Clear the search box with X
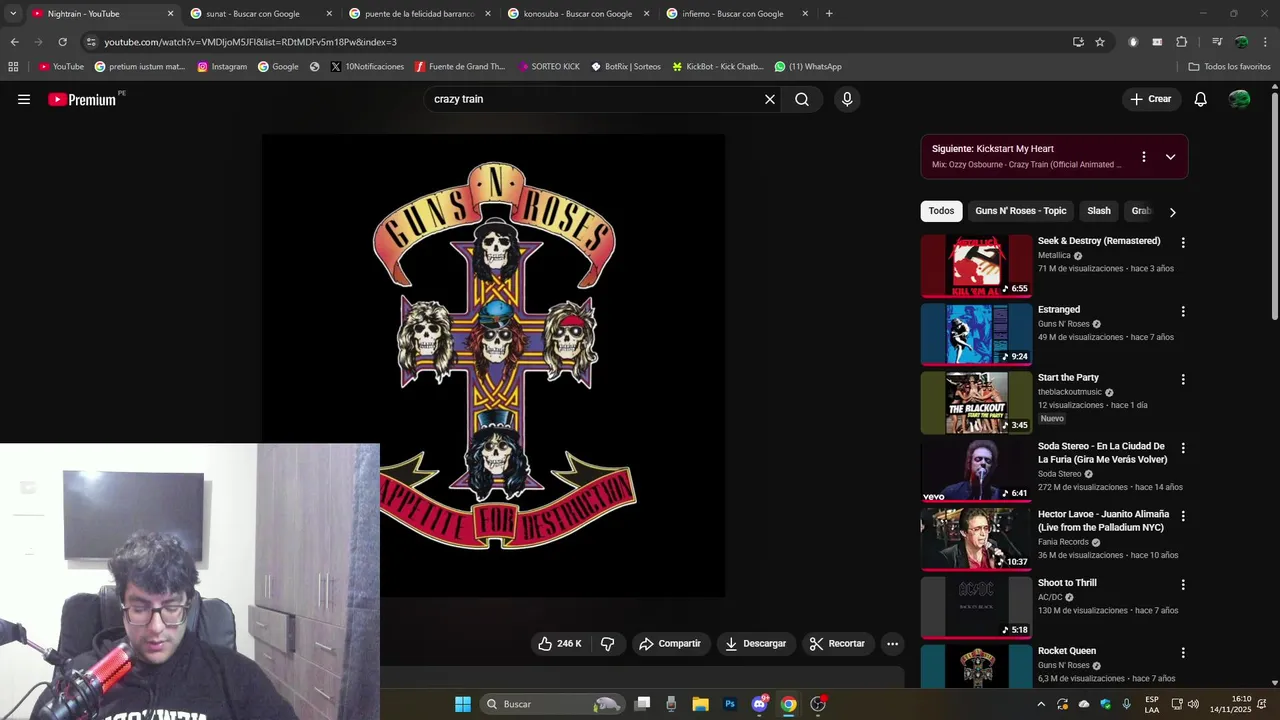 [770, 99]
